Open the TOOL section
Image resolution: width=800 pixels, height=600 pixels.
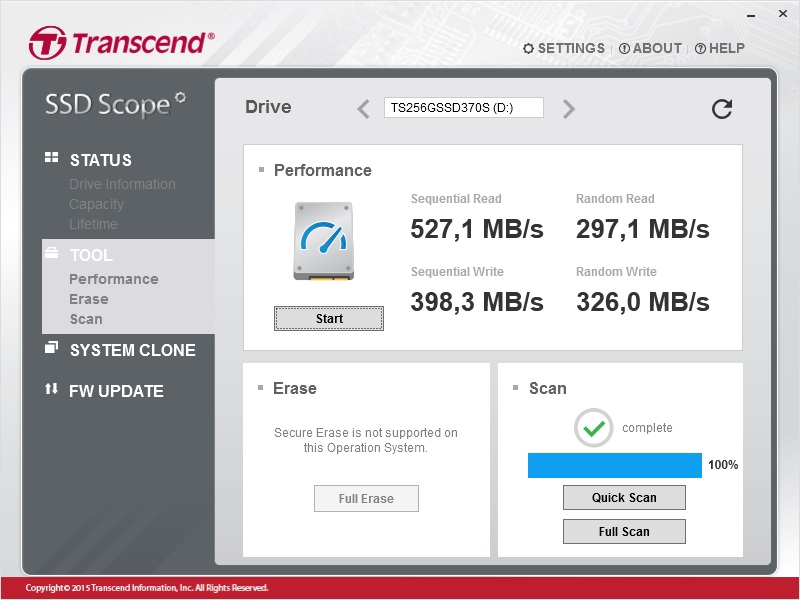(91, 255)
